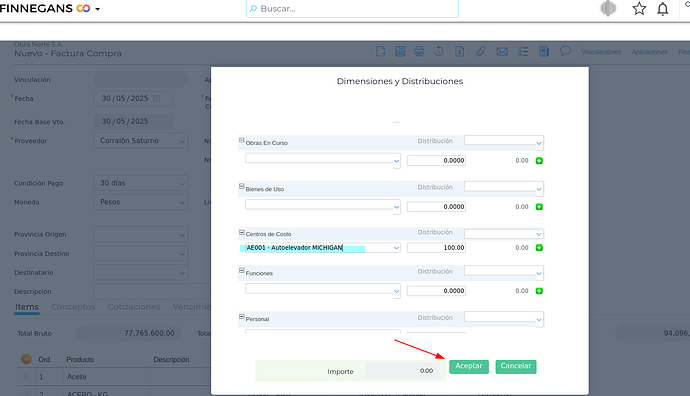Click the Aceite product cell

(x=107, y=377)
